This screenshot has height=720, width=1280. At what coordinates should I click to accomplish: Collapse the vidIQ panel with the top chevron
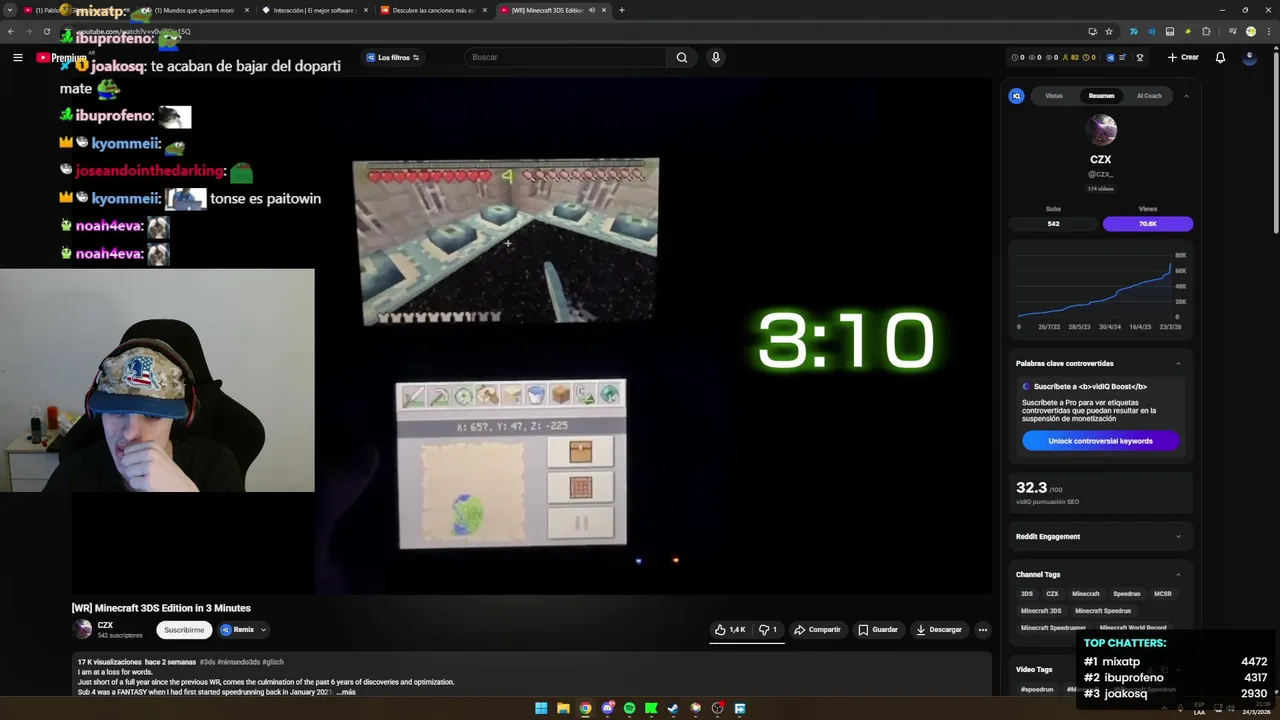point(1186,96)
